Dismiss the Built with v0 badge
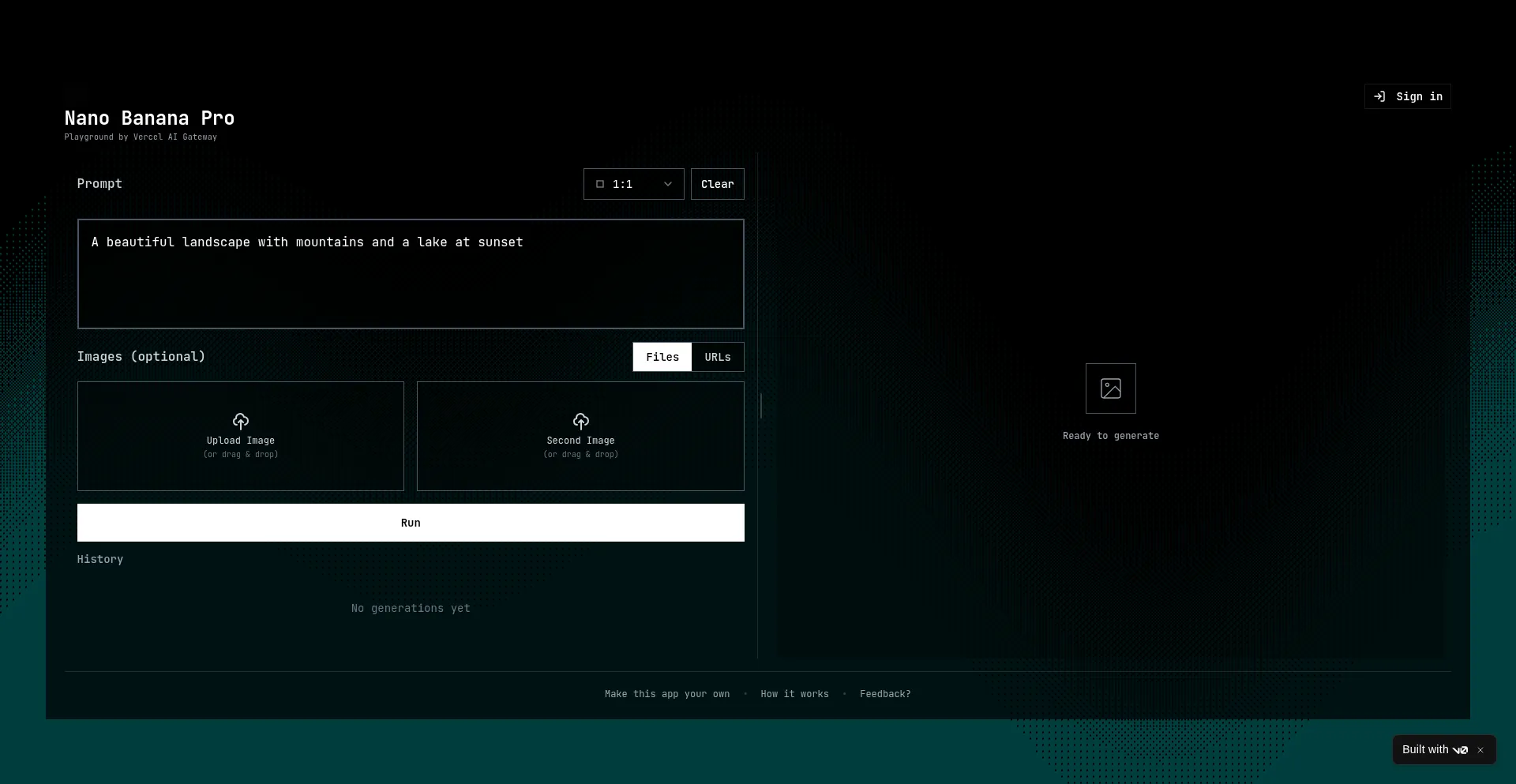 pos(1481,750)
